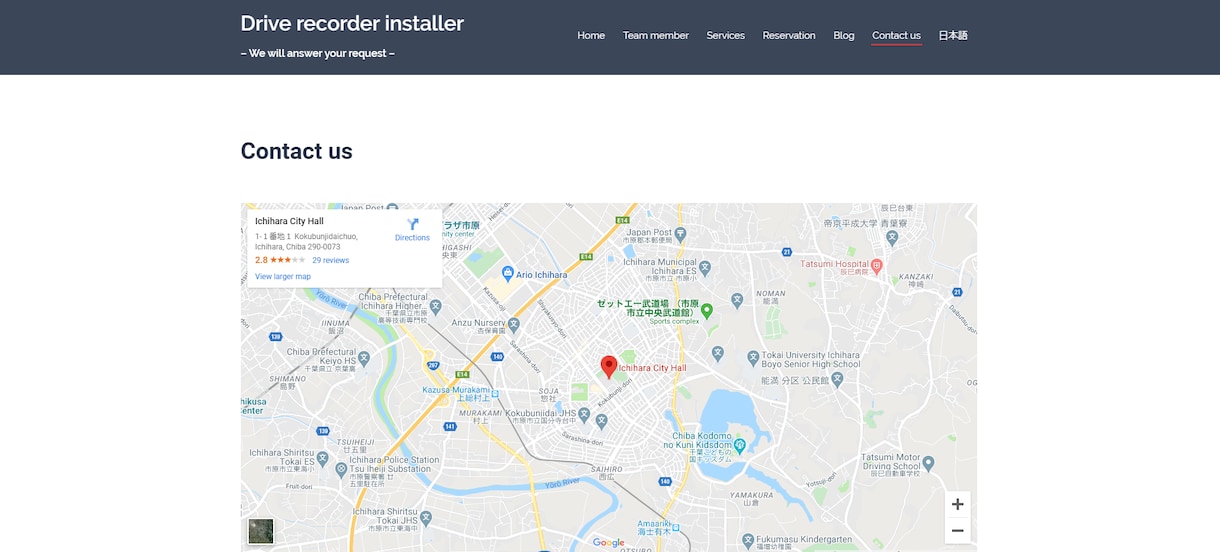This screenshot has width=1220, height=552.
Task: Click the Ario Ichihara name label
Action: coord(542,274)
